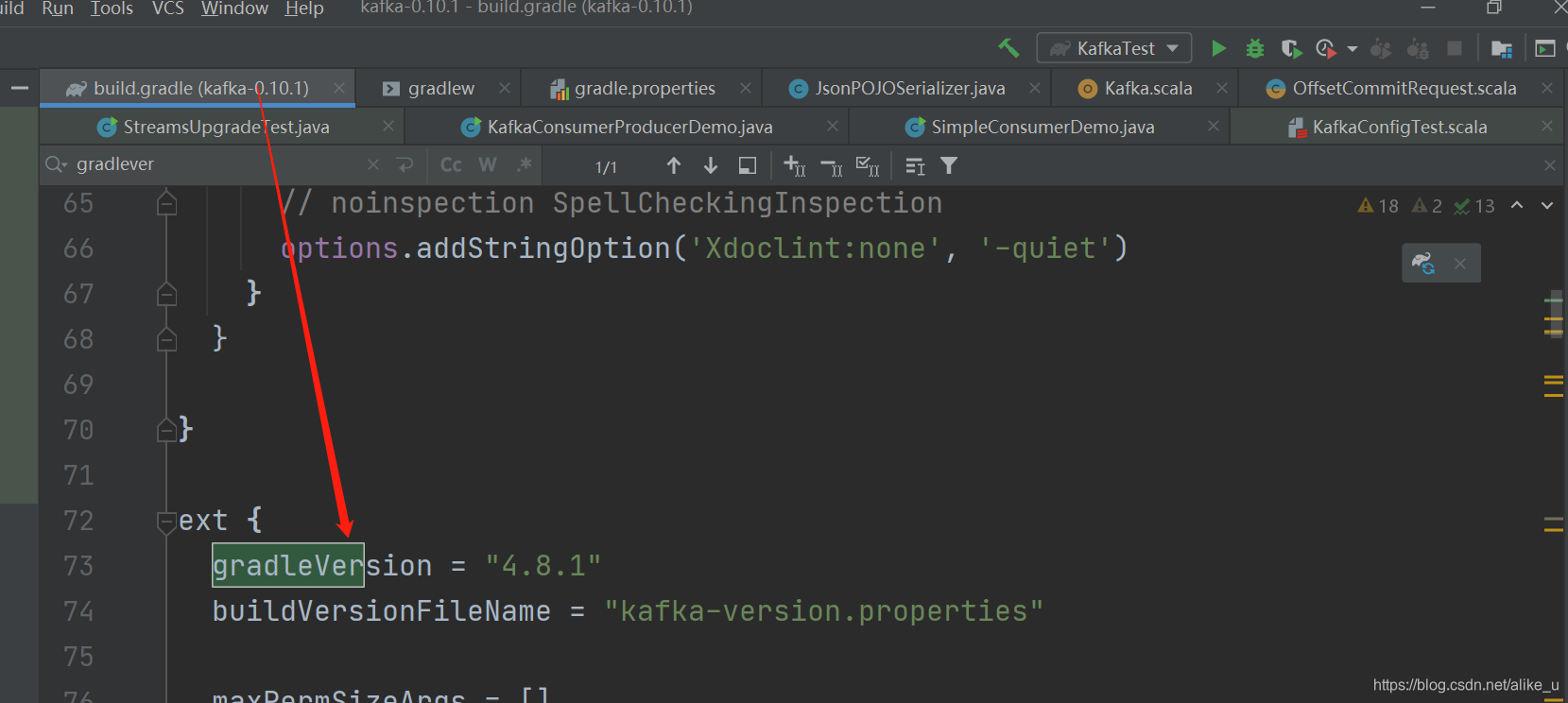Close the build.gradle tab
The image size is (1568, 703).
[x=338, y=88]
